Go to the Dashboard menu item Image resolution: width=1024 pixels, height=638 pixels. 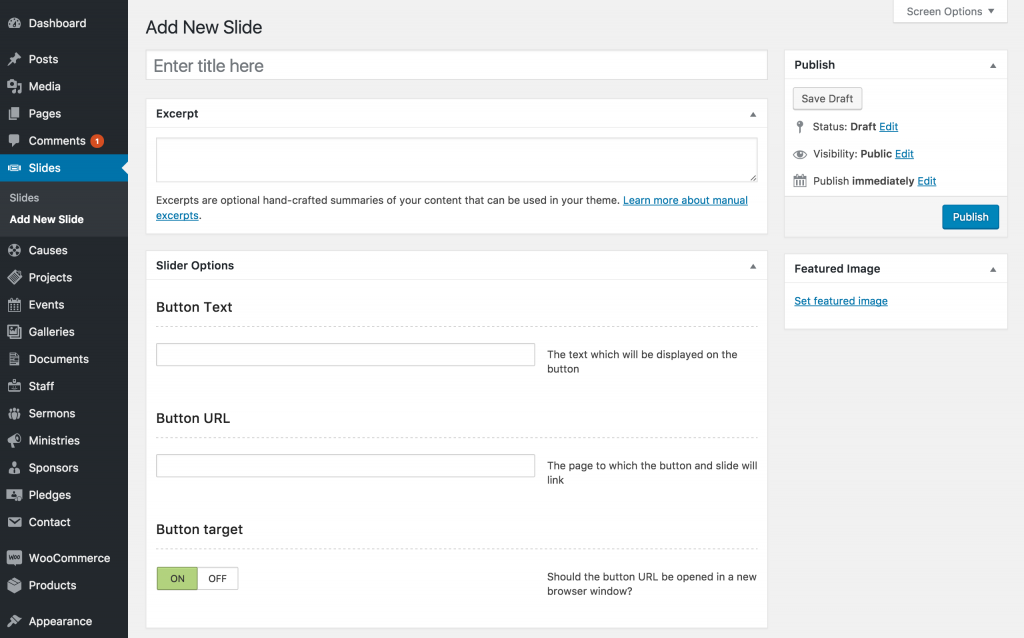57,22
